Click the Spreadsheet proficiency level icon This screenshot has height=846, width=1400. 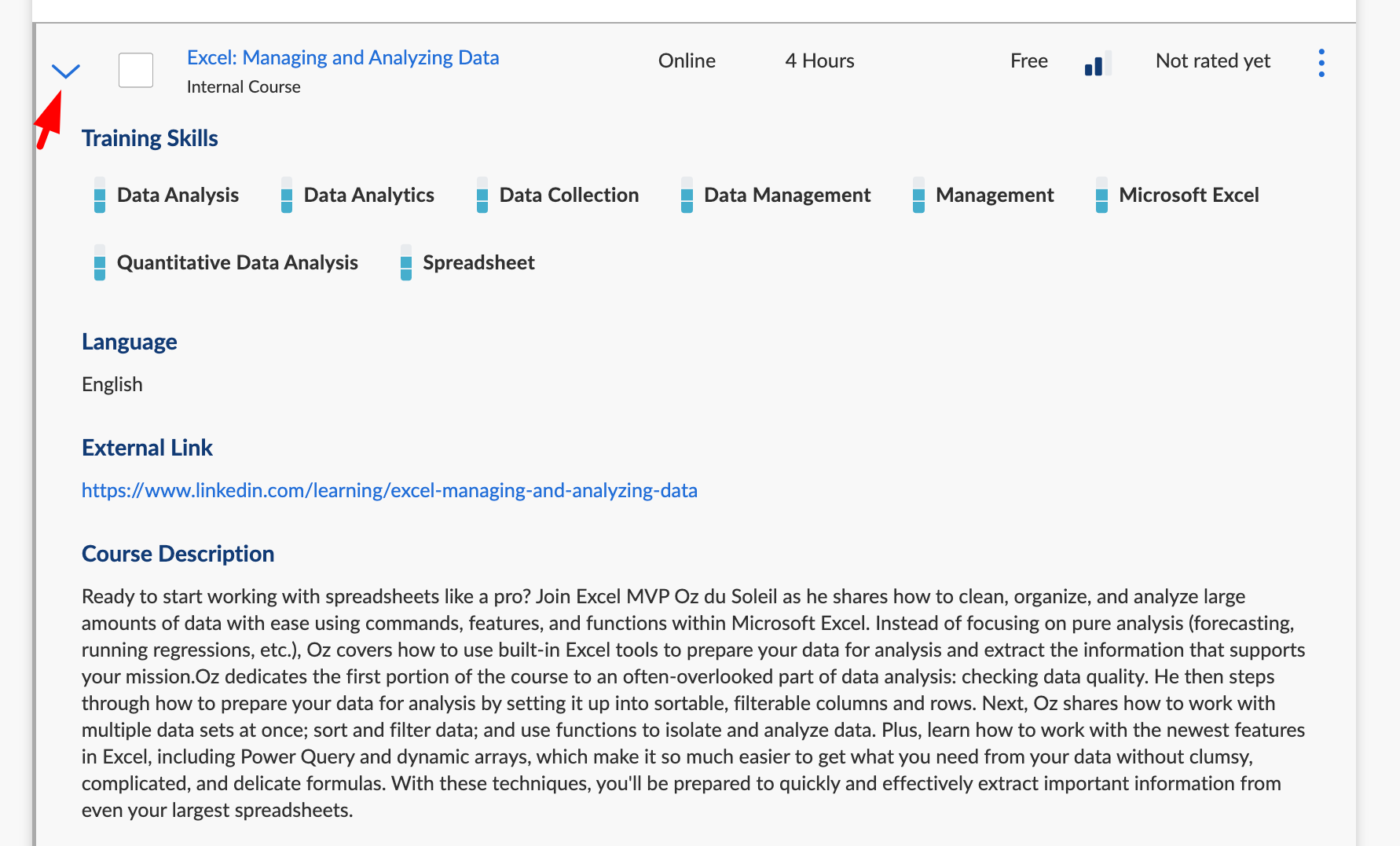click(x=406, y=262)
